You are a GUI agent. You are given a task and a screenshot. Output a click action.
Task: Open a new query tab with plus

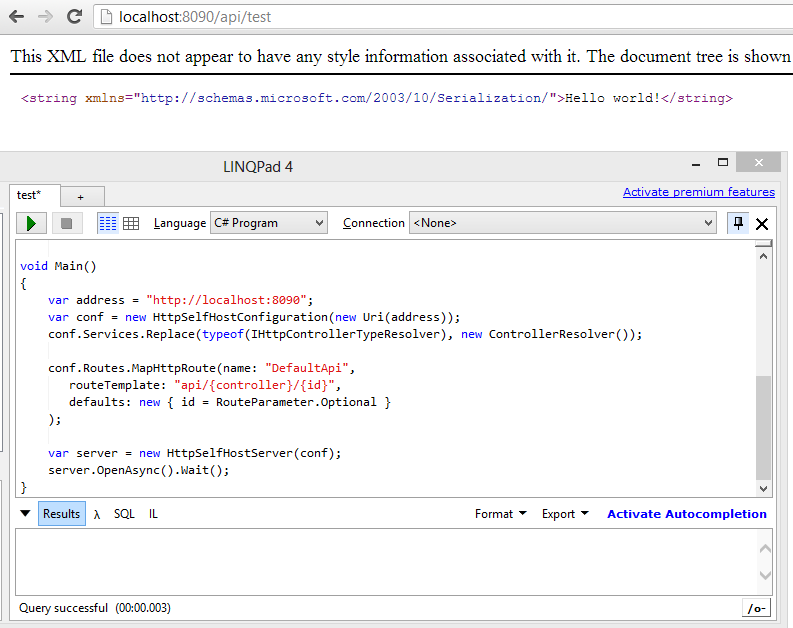coord(82,197)
